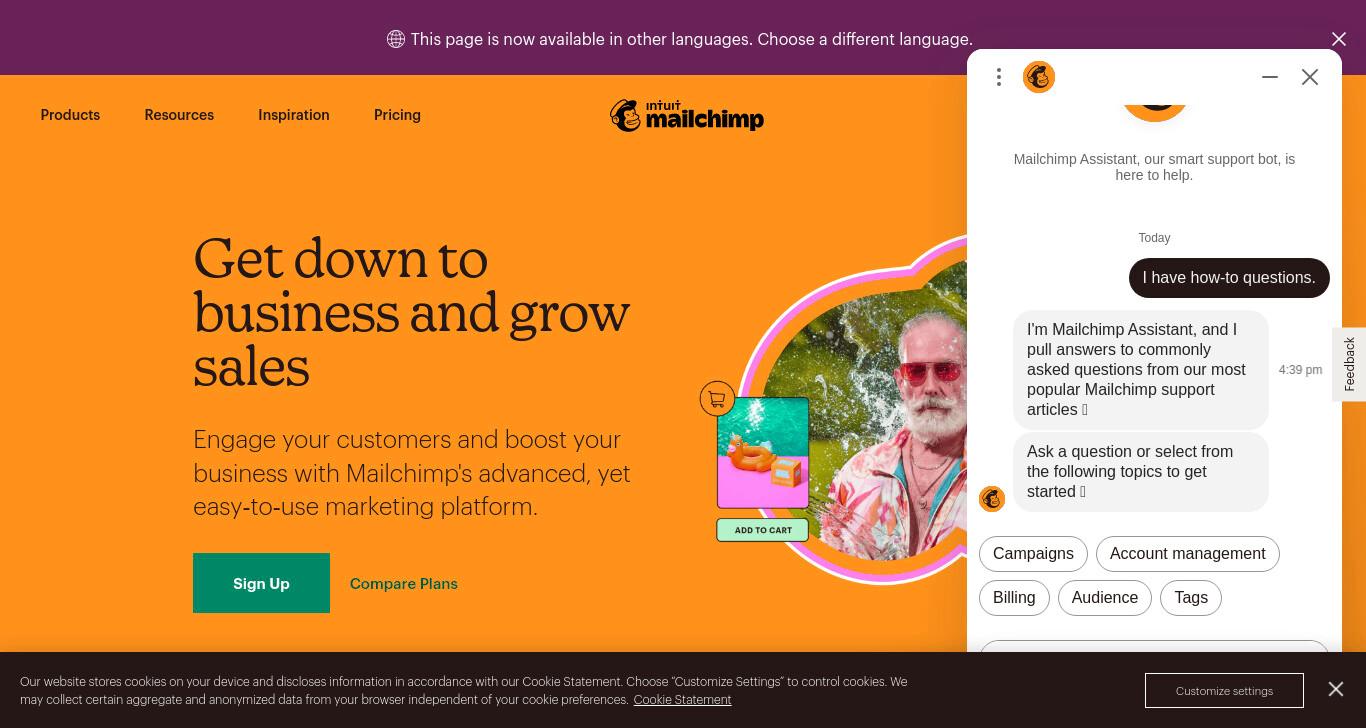Go to the Pricing page
1366x728 pixels.
[397, 115]
